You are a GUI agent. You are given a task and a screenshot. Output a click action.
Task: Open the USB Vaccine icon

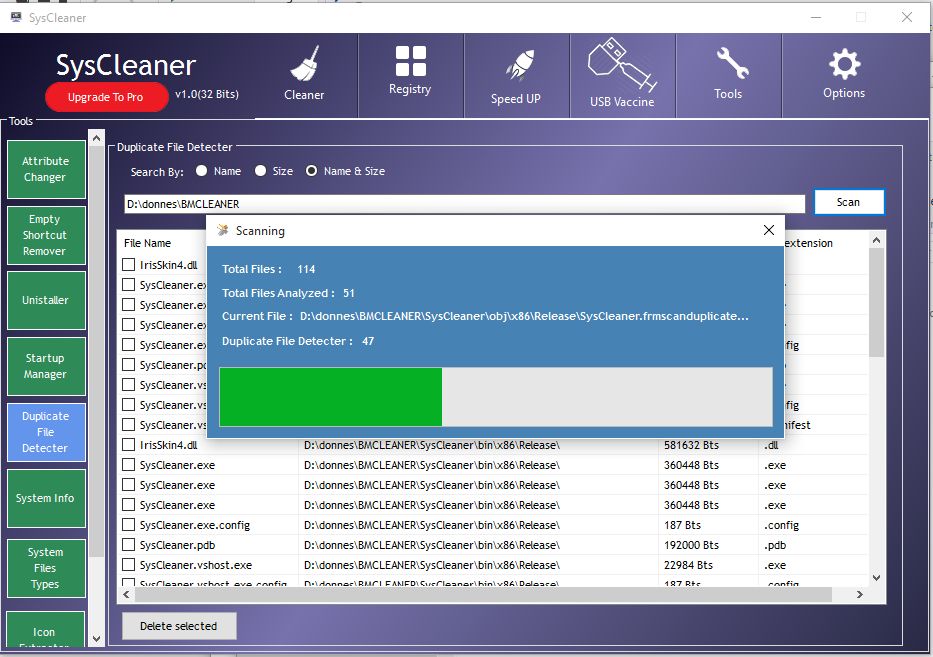(621, 66)
